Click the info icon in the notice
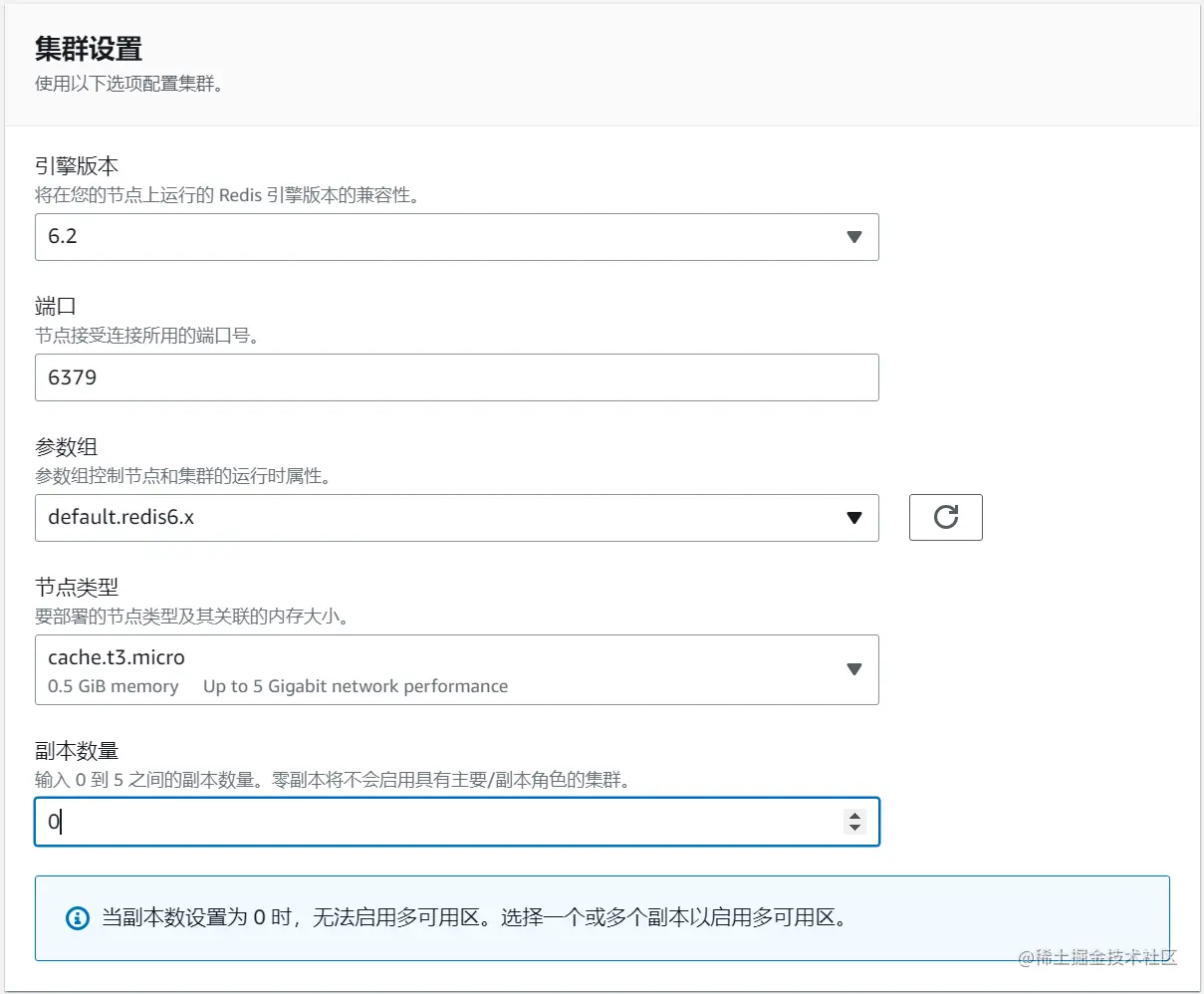The image size is (1204, 994). [x=77, y=918]
